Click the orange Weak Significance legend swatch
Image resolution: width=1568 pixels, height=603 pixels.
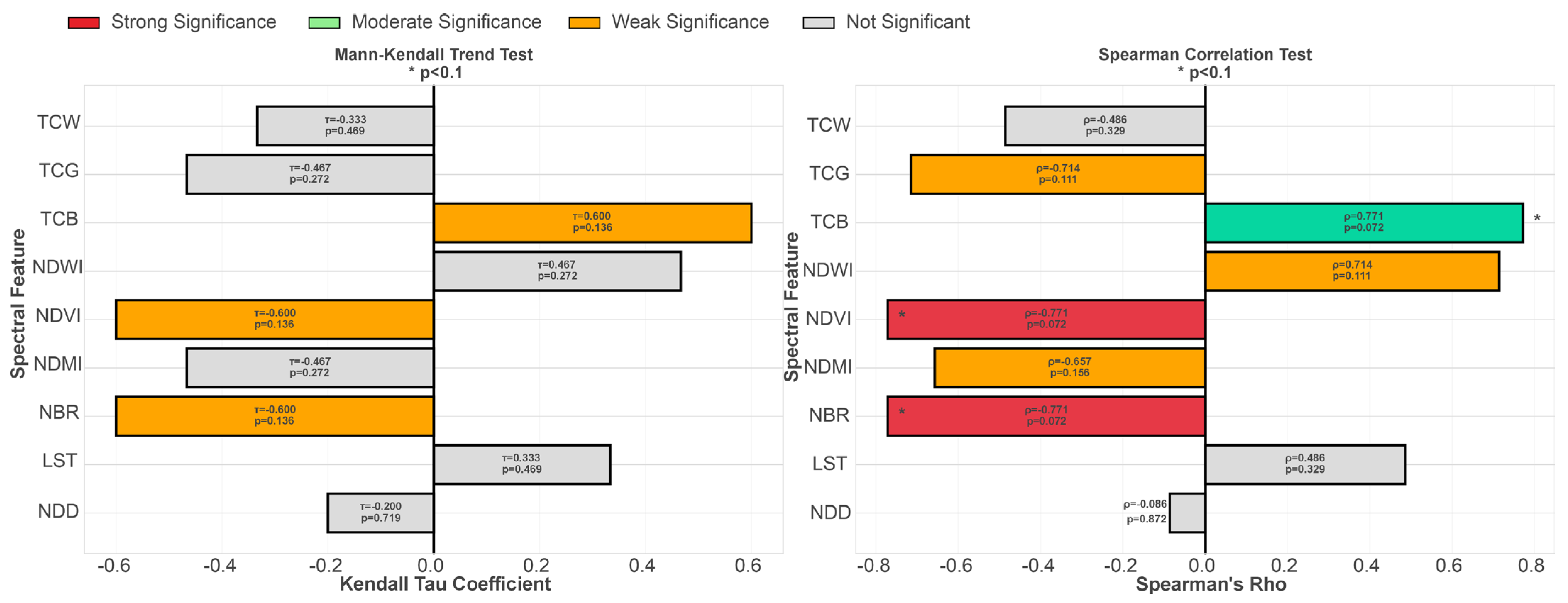pyautogui.click(x=584, y=23)
